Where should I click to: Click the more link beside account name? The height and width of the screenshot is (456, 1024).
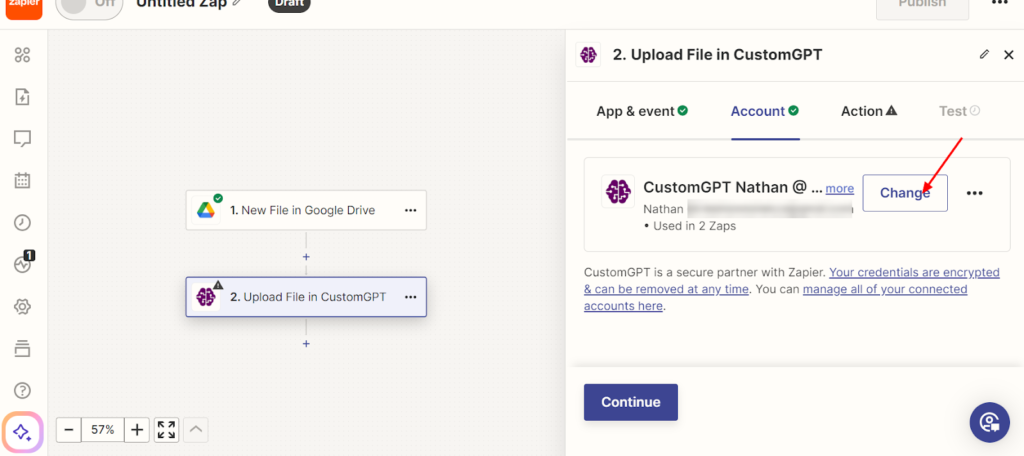(x=840, y=189)
